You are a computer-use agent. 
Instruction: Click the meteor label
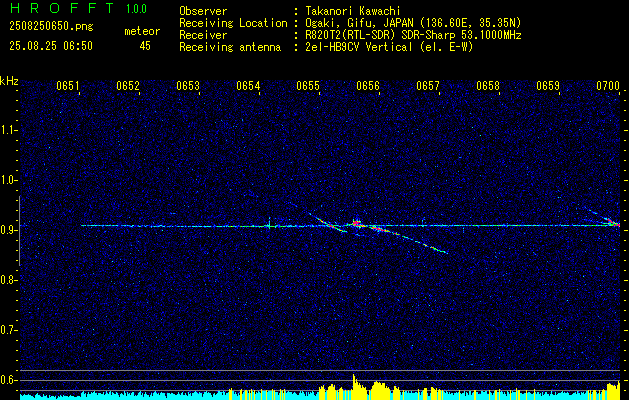tap(142, 31)
